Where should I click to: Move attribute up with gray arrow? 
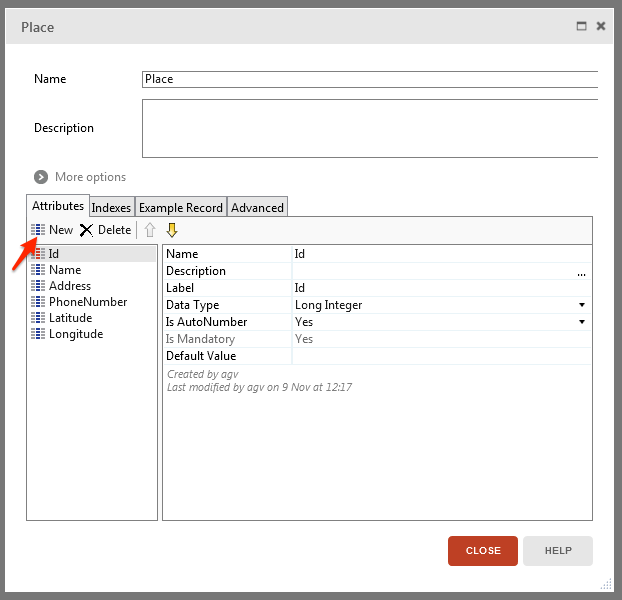click(x=150, y=230)
